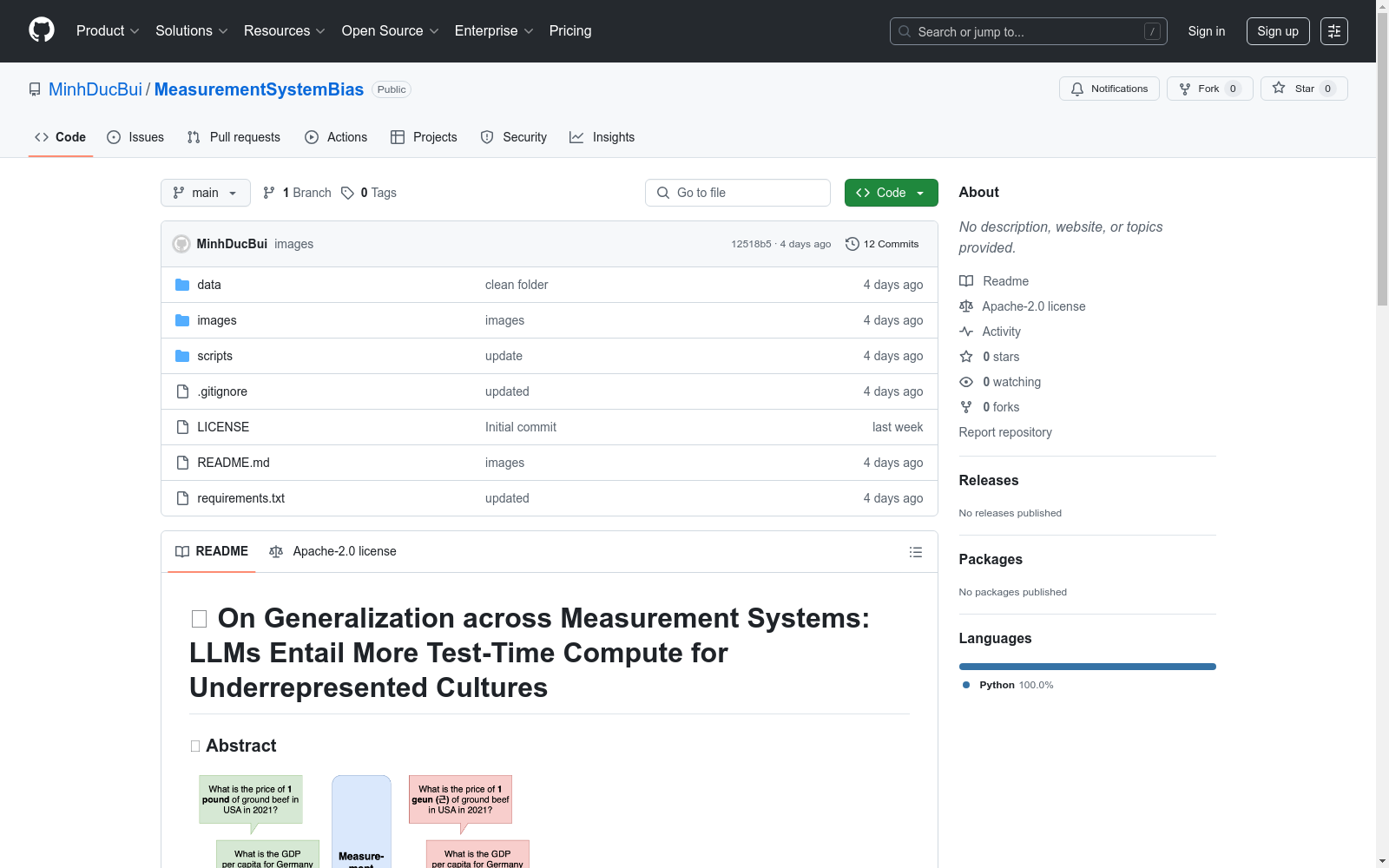The height and width of the screenshot is (868, 1389).
Task: Open the command palette icon button
Action: (x=1334, y=31)
